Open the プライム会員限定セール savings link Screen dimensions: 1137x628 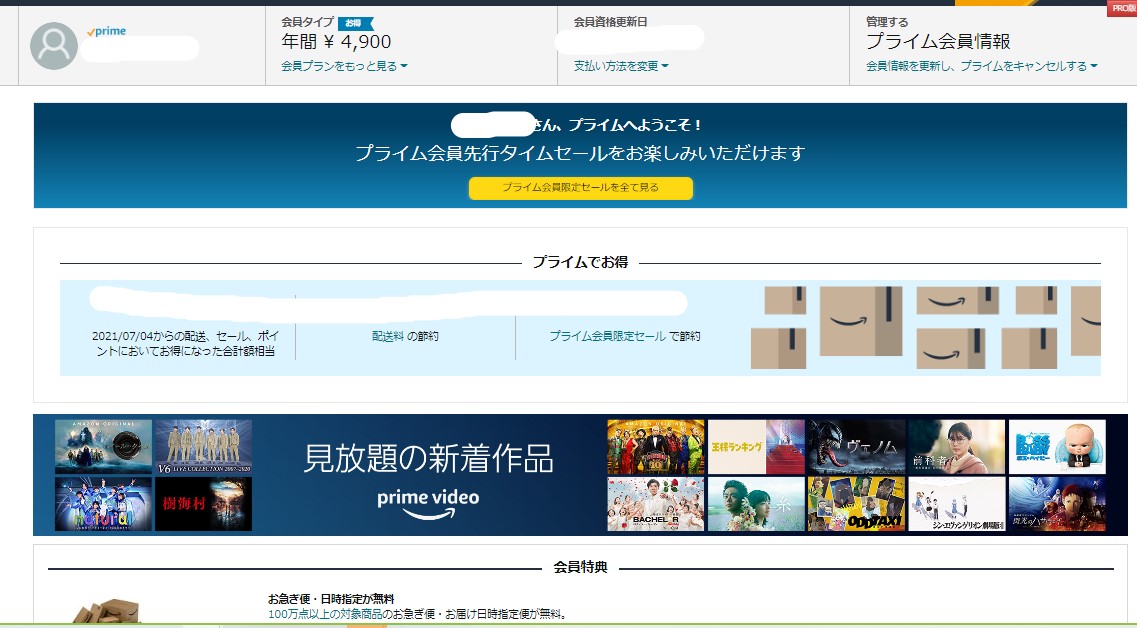607,336
